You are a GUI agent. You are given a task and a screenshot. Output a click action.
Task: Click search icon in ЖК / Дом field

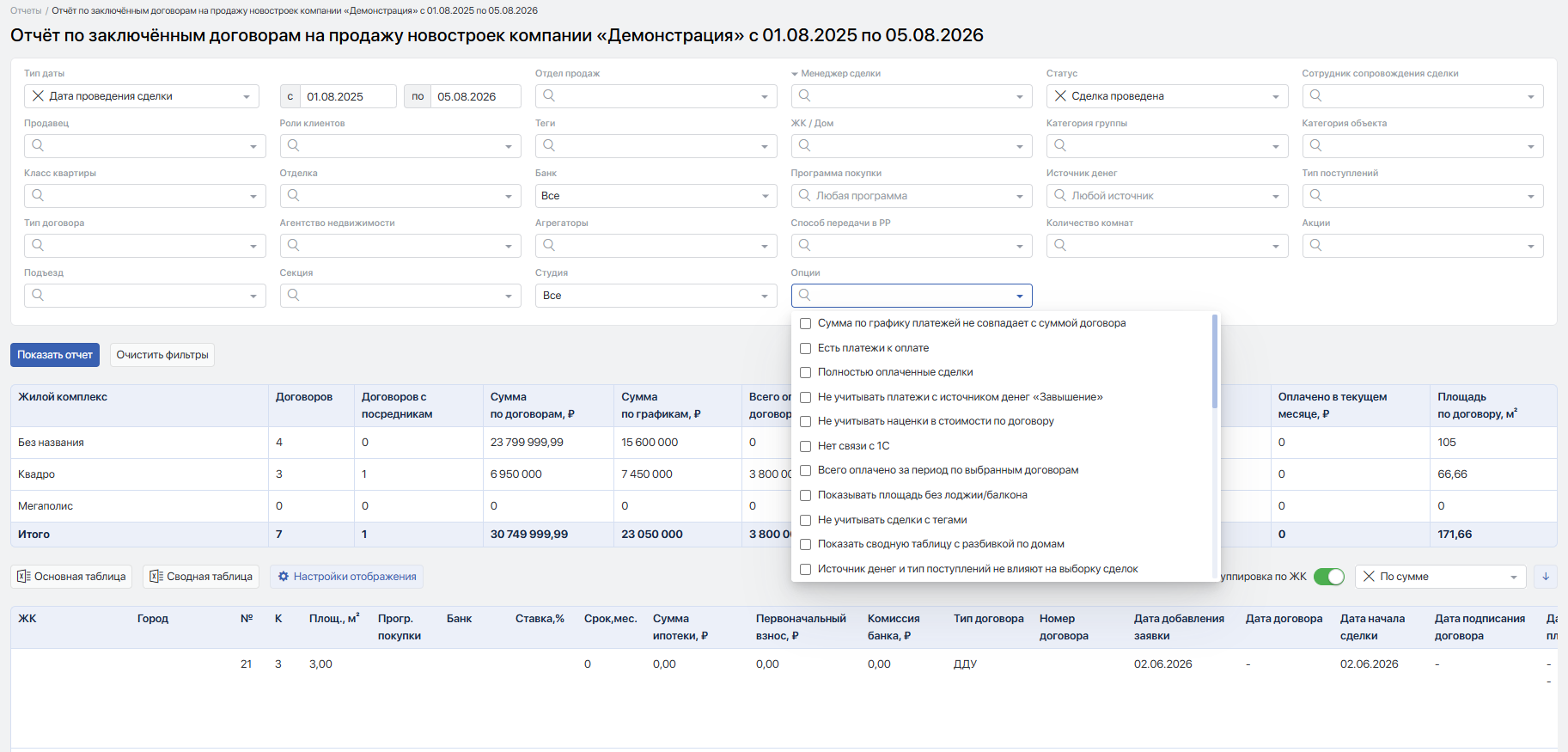(805, 145)
